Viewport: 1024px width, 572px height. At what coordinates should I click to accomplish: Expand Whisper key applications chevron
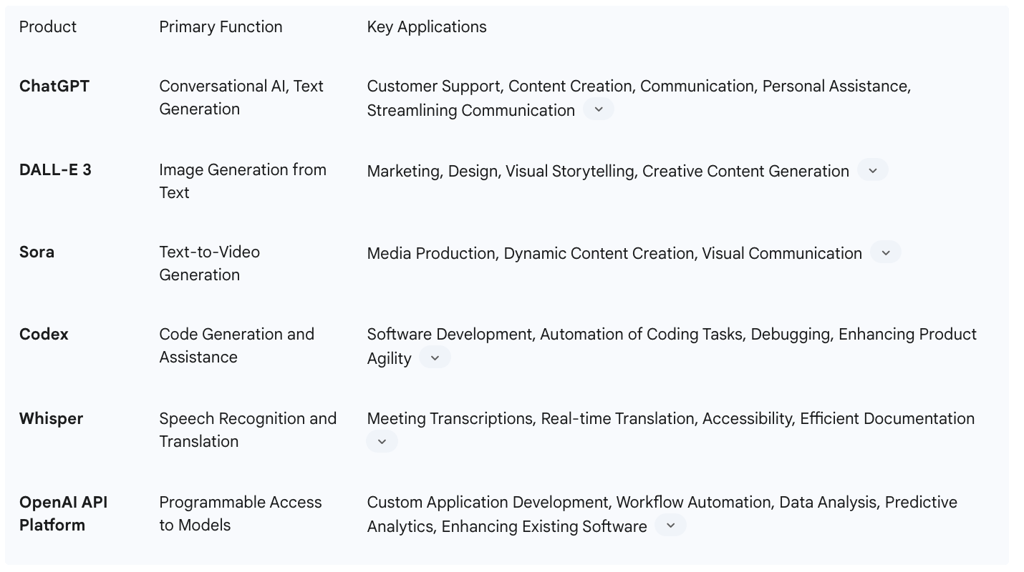click(x=382, y=441)
